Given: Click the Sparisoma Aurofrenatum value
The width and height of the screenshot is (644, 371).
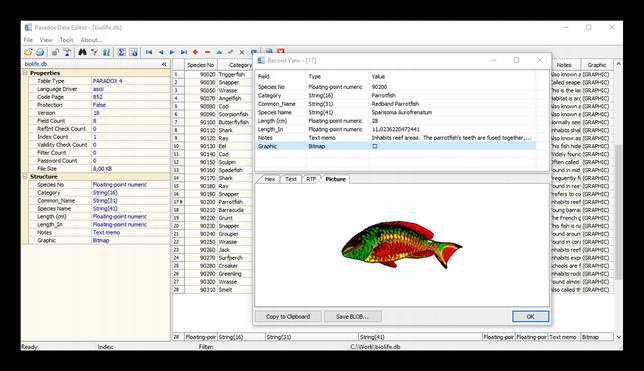Looking at the screenshot, I should coord(402,112).
